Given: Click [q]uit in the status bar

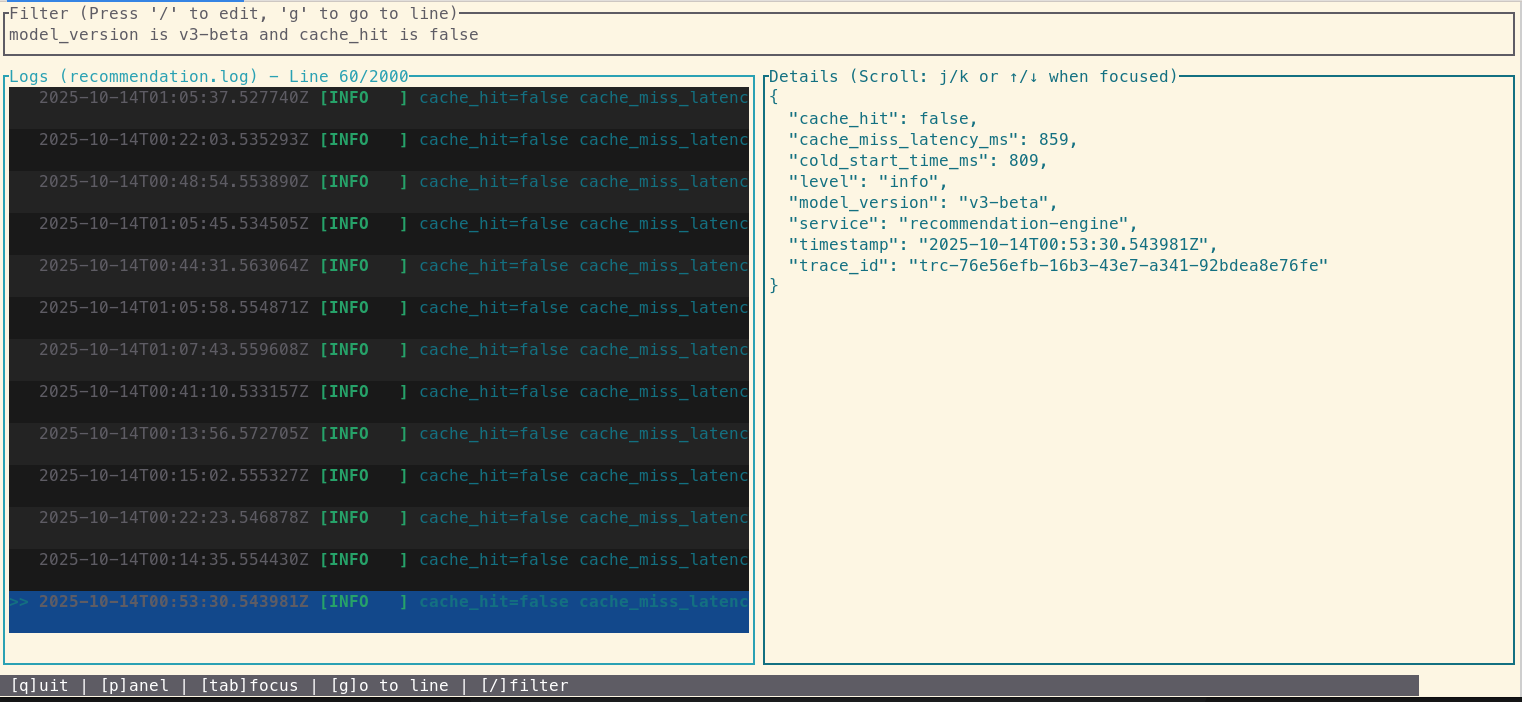Looking at the screenshot, I should (39, 685).
